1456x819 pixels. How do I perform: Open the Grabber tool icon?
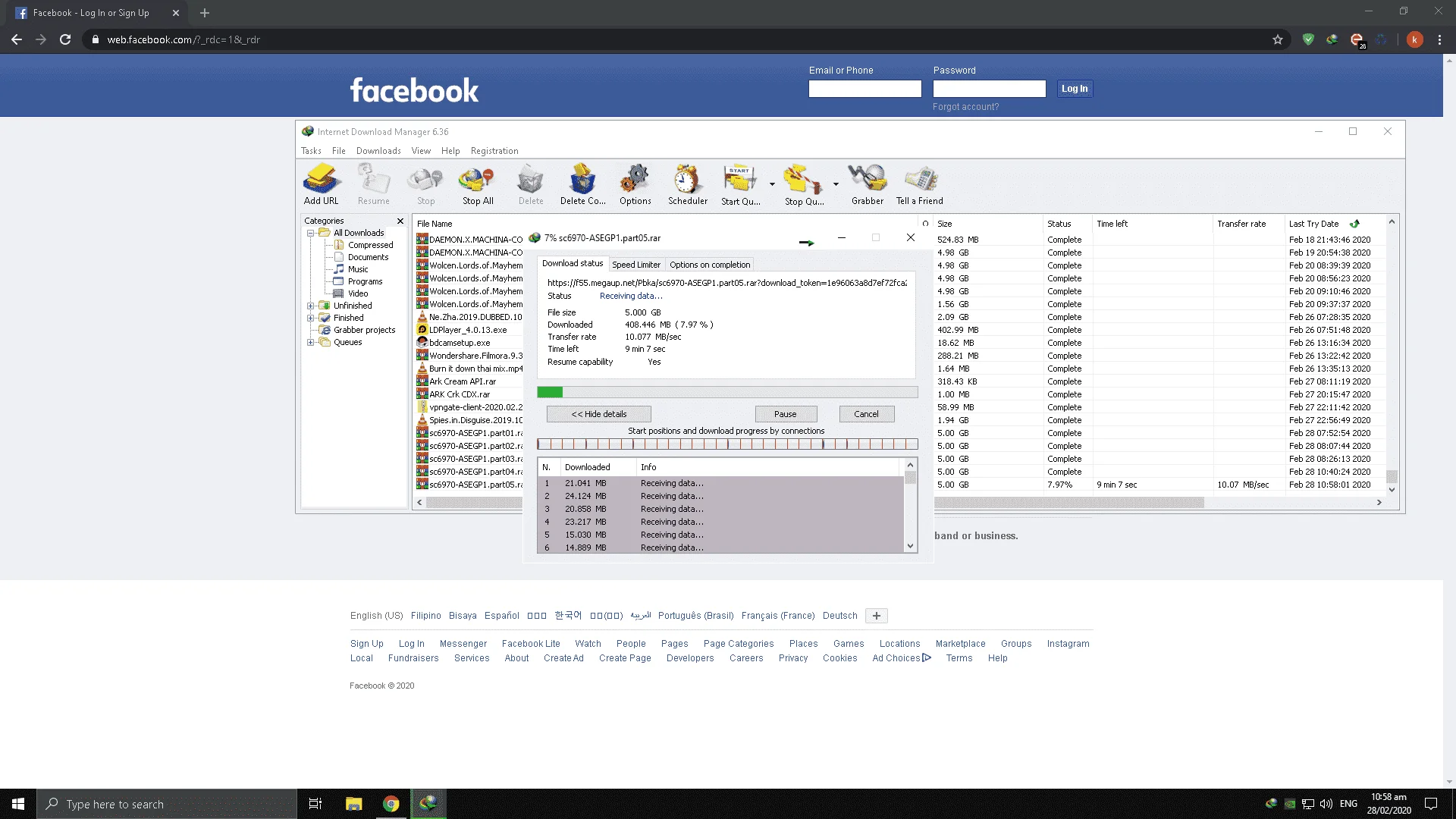click(x=868, y=184)
